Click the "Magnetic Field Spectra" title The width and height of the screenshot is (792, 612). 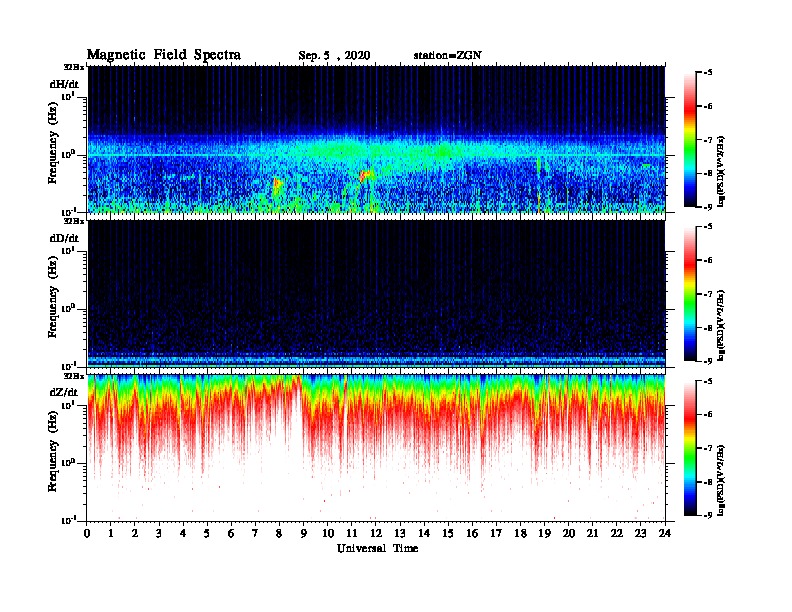tap(164, 55)
